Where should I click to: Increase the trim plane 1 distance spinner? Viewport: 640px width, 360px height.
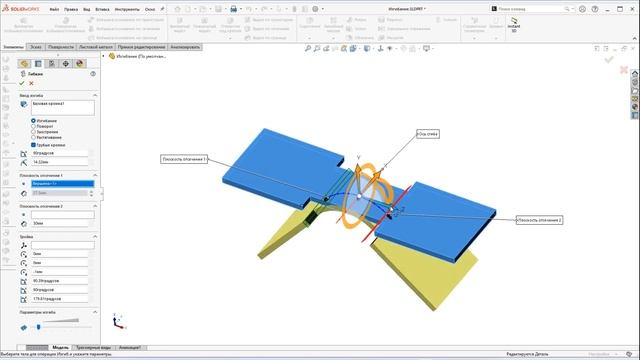click(91, 191)
